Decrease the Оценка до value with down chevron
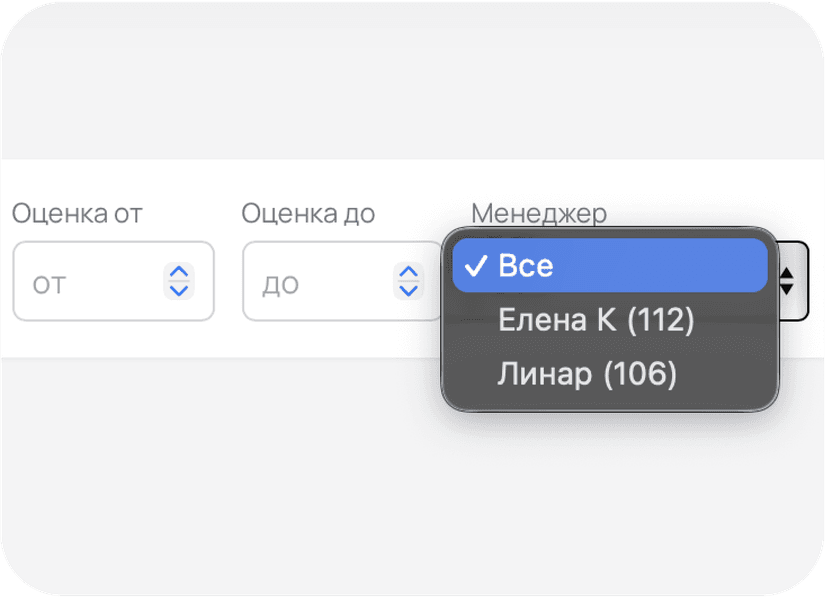Screen dimensions: 828x597 (x=408, y=290)
